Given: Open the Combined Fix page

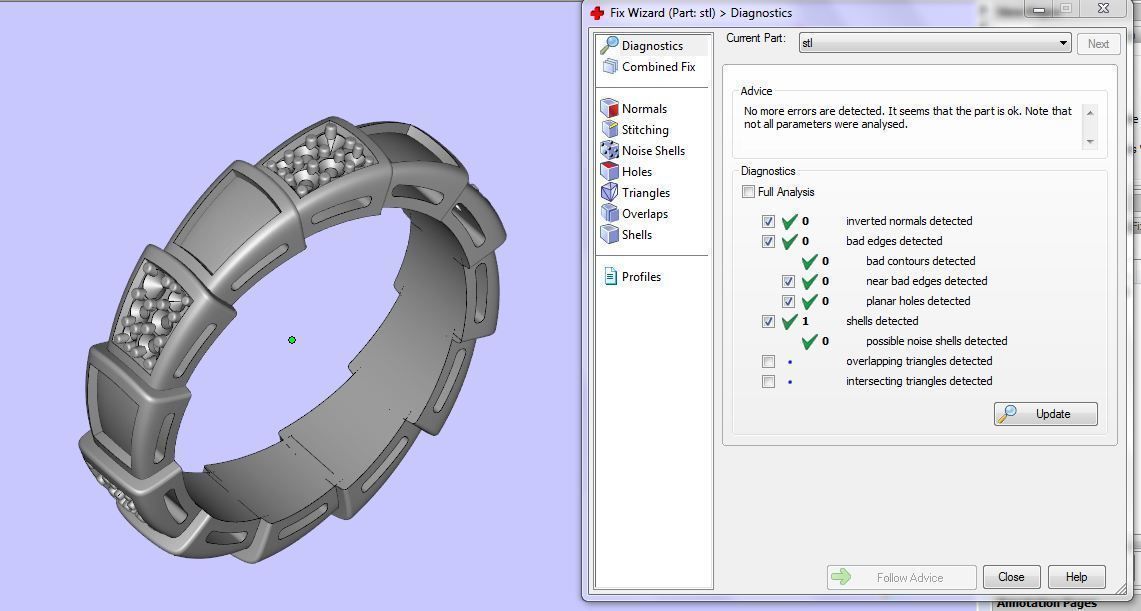Looking at the screenshot, I should click(659, 67).
